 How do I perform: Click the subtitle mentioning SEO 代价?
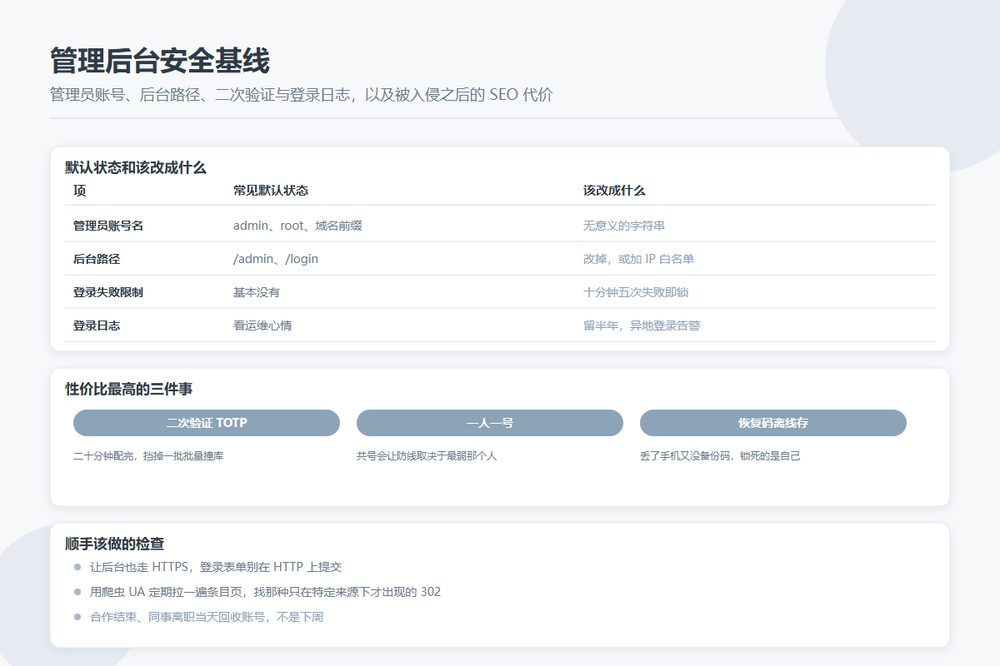click(x=301, y=95)
